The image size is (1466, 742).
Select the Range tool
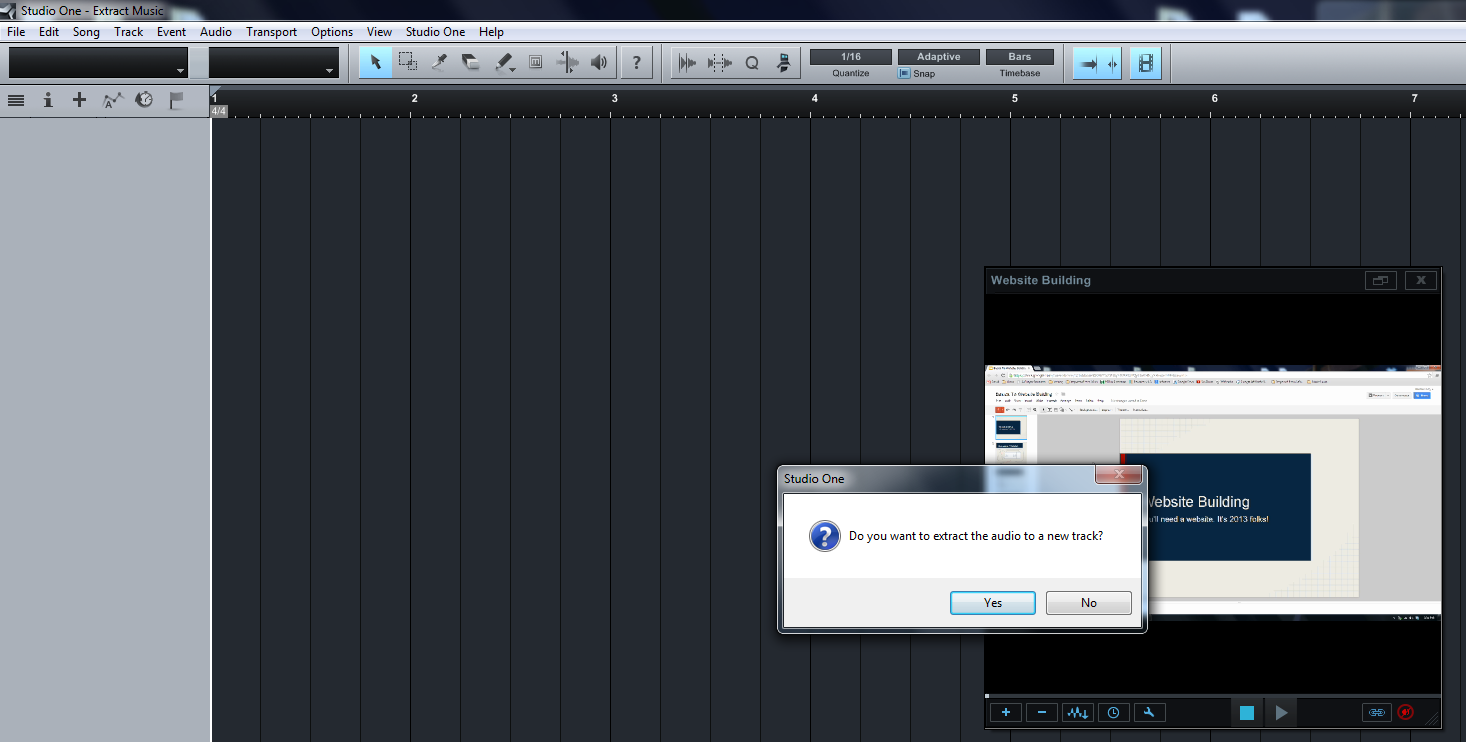(x=407, y=63)
